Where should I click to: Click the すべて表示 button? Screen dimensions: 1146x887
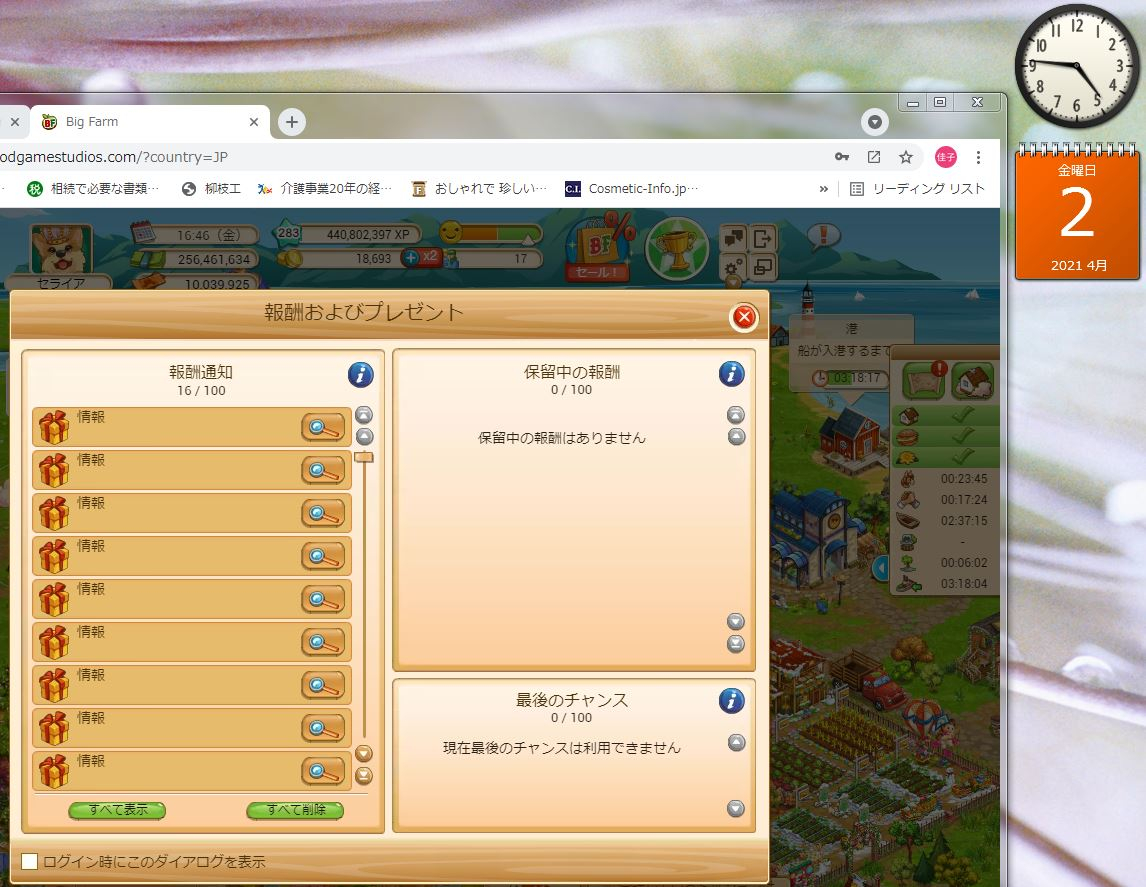pos(117,810)
